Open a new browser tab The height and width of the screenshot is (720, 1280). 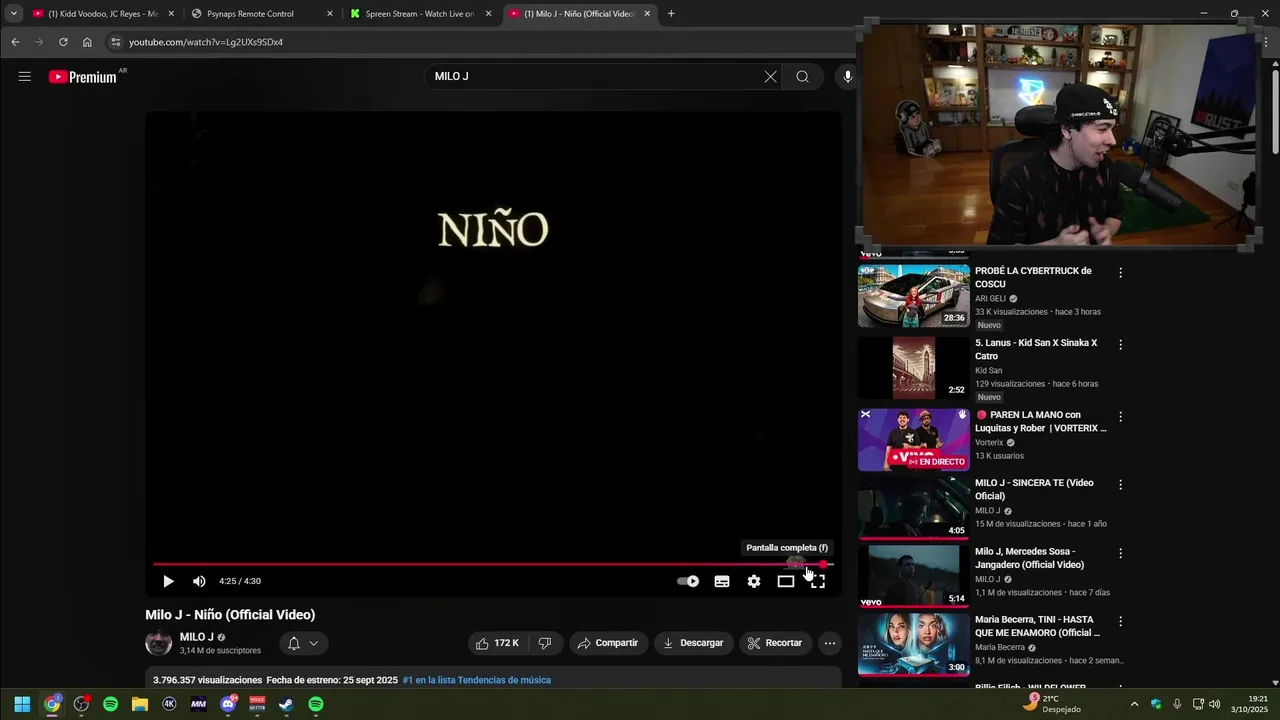[671, 14]
